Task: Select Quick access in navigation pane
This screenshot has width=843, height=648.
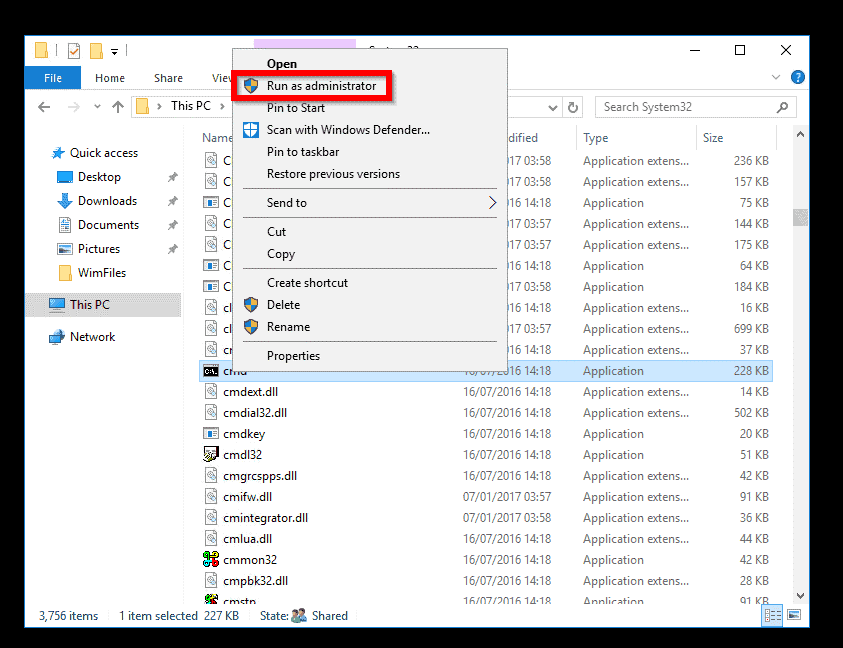Action: [104, 153]
